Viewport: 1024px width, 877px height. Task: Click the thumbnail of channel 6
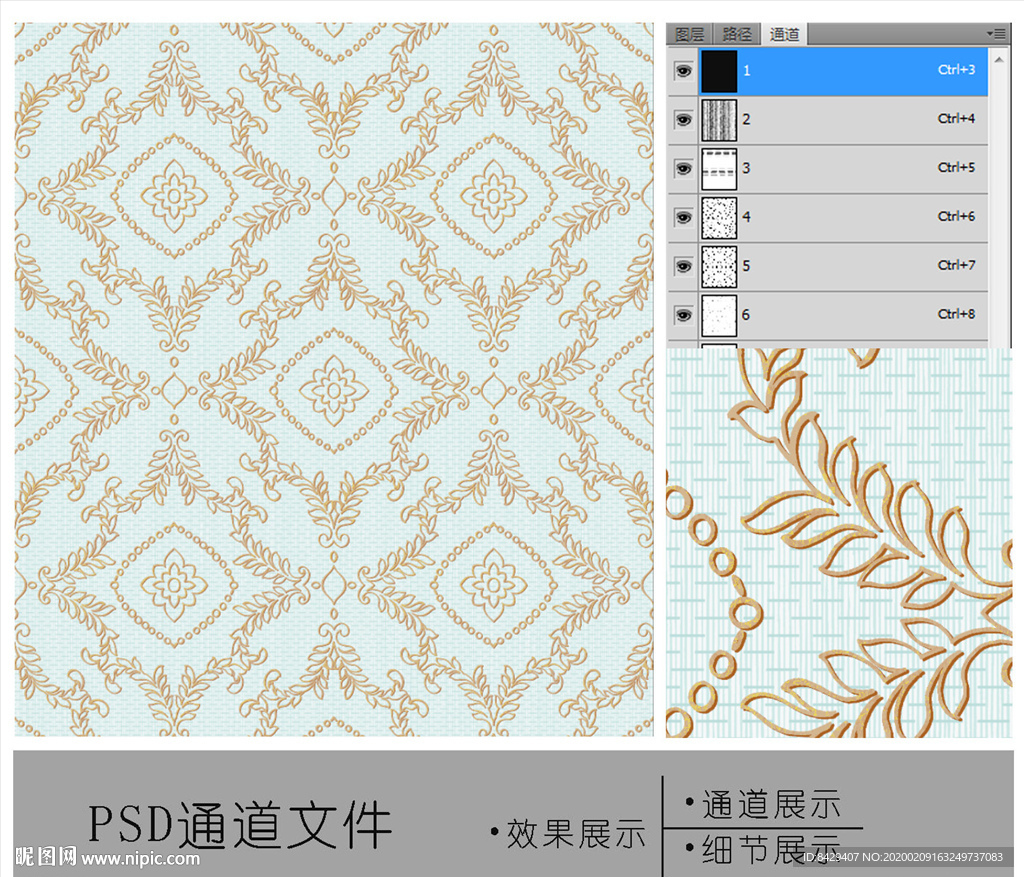click(x=719, y=316)
